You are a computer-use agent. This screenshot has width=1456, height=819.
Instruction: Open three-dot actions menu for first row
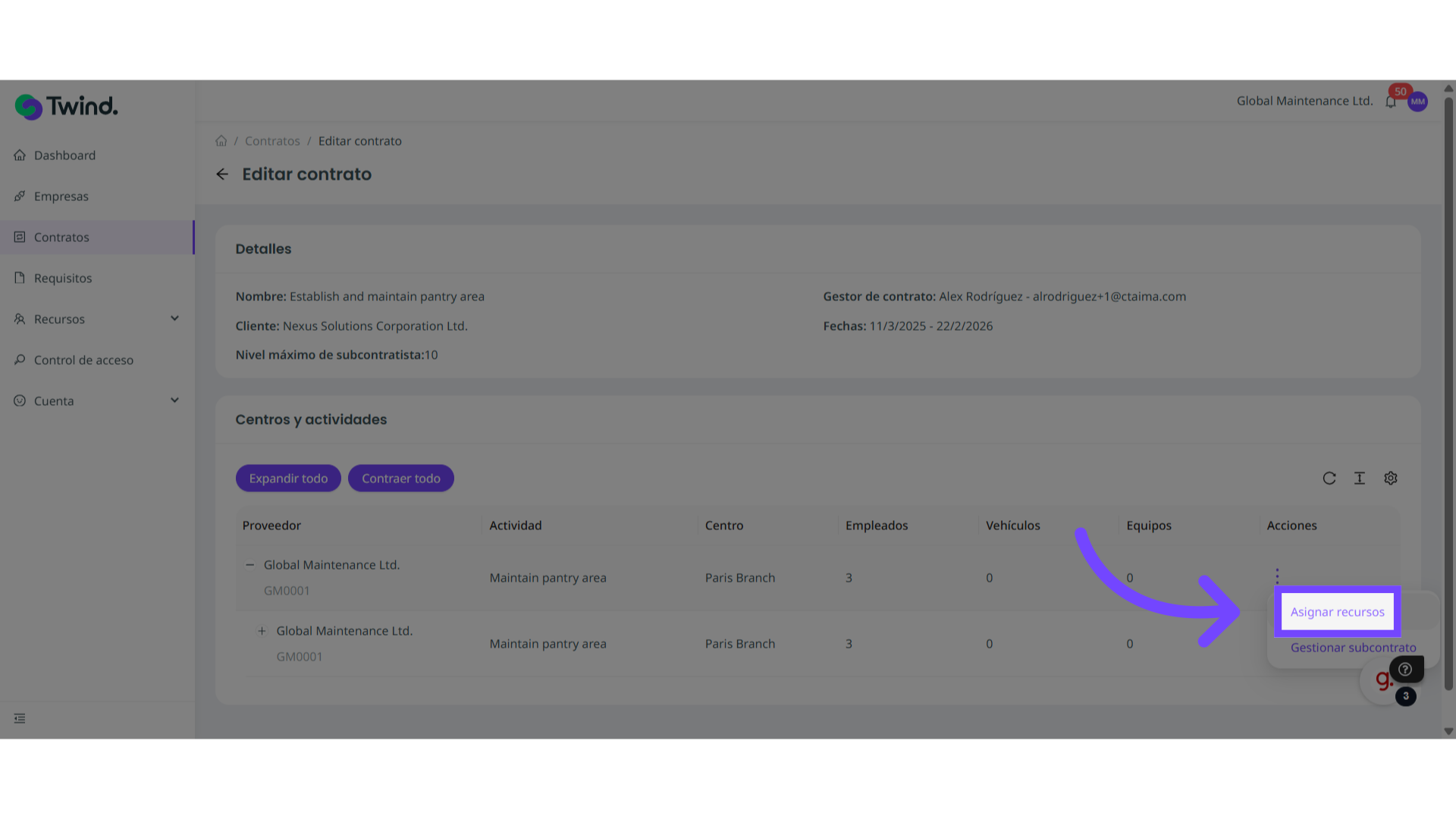(1277, 576)
